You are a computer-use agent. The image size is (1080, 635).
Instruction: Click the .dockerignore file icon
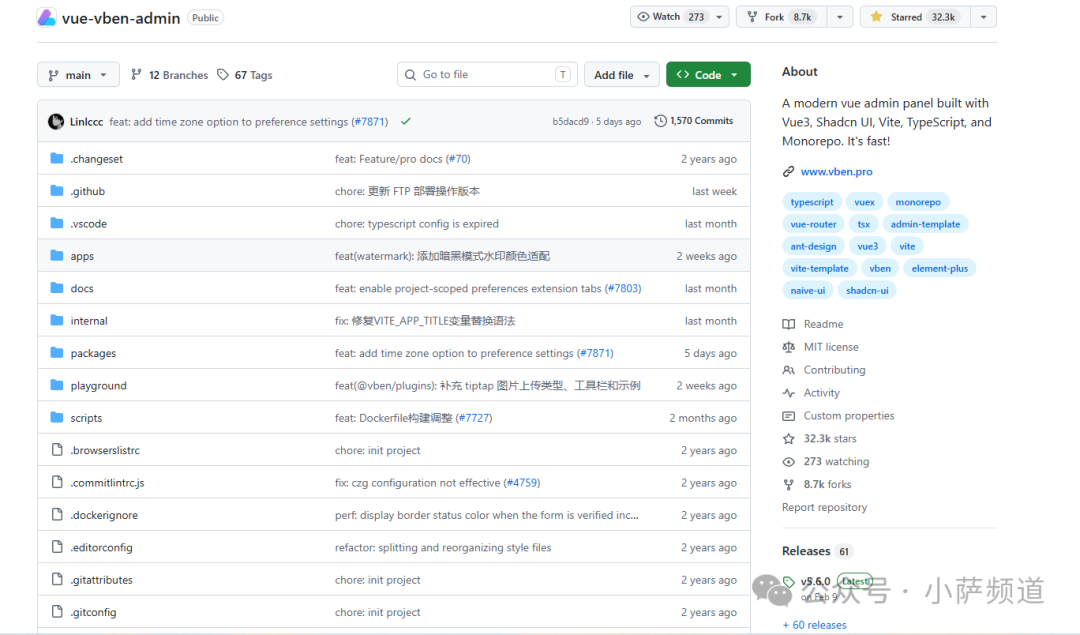[57, 514]
